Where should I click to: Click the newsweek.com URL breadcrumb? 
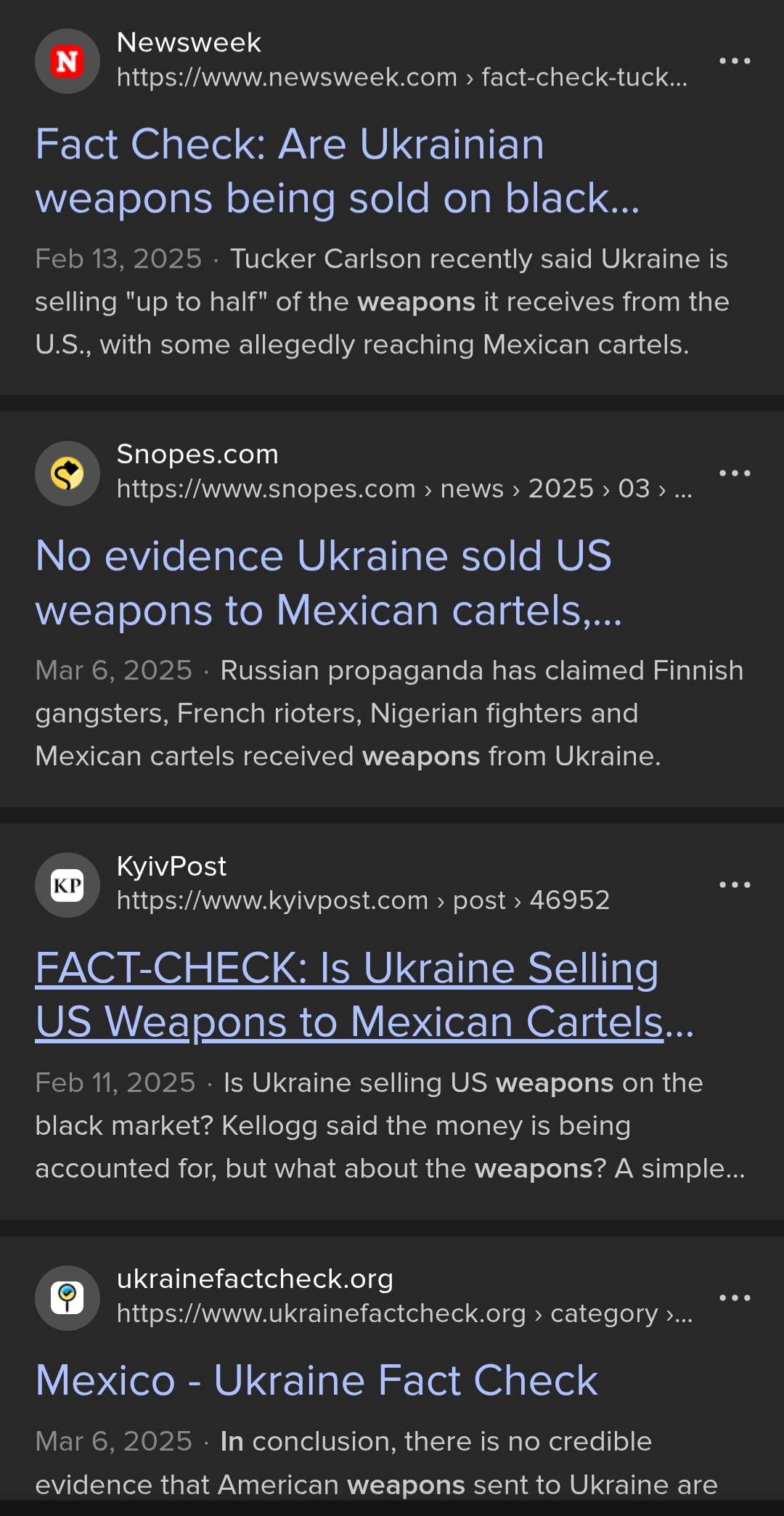pyautogui.click(x=401, y=77)
